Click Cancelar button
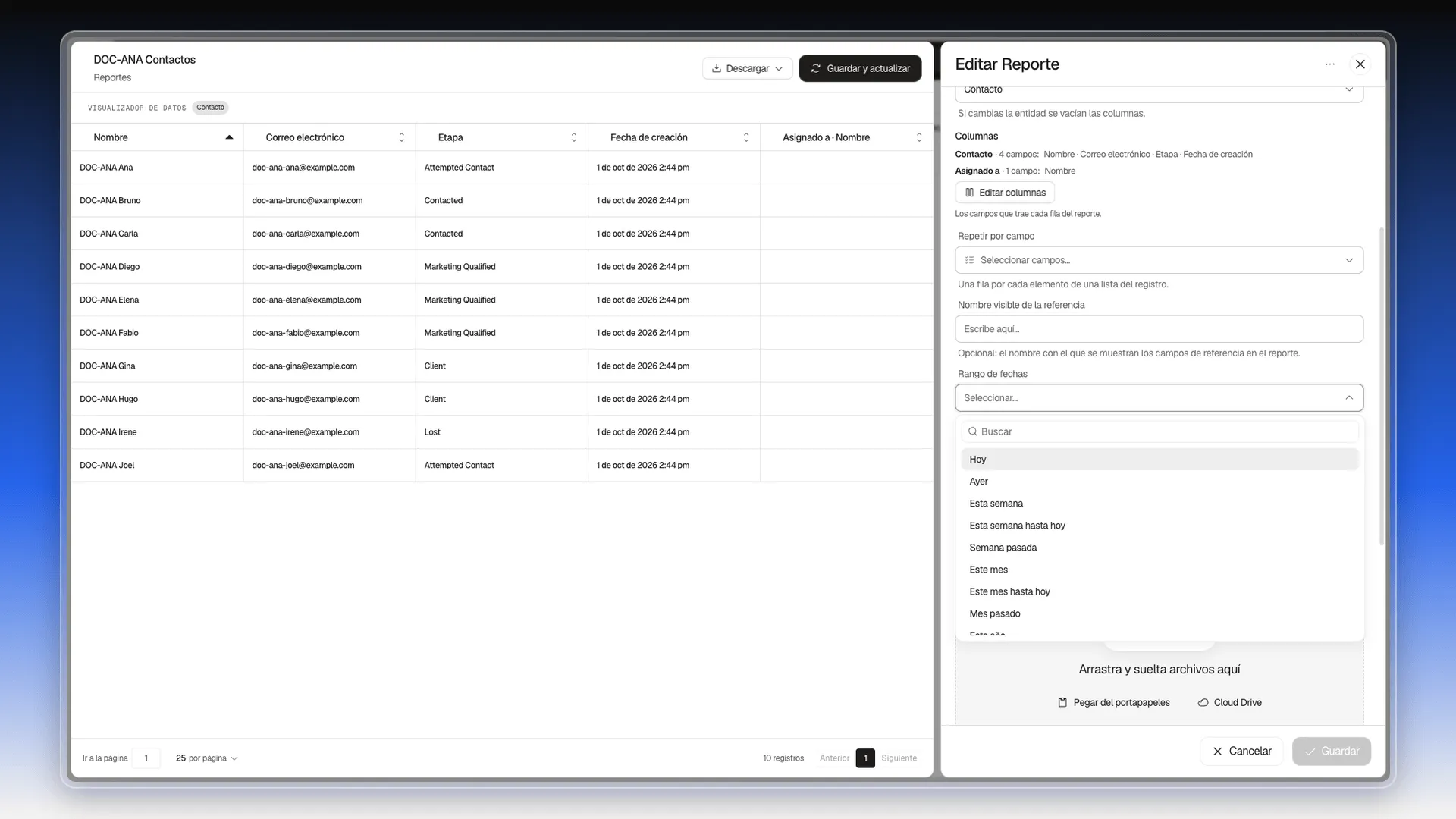Screen dimensions: 1456x819 coord(1241,752)
